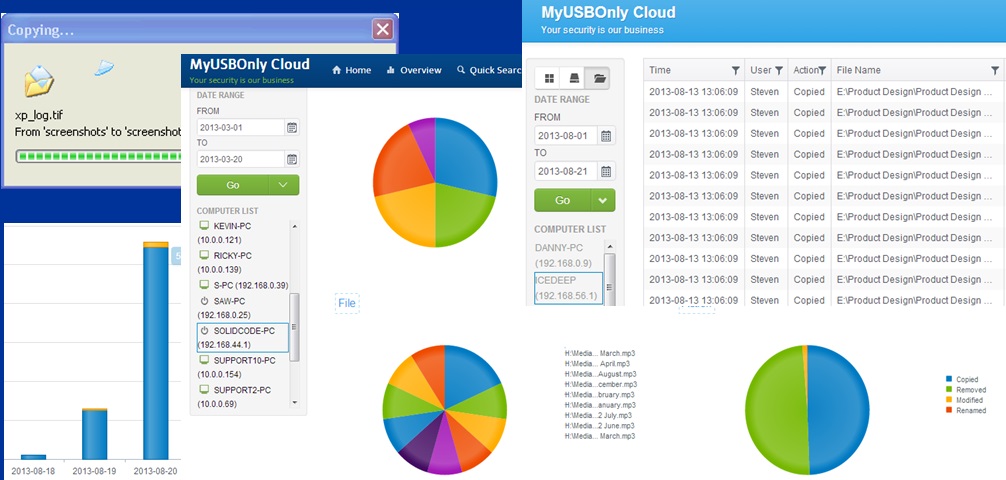Screen dimensions: 1006x480
Task: Select SUPPORT10-PC in the computer list
Action: [x=243, y=368]
